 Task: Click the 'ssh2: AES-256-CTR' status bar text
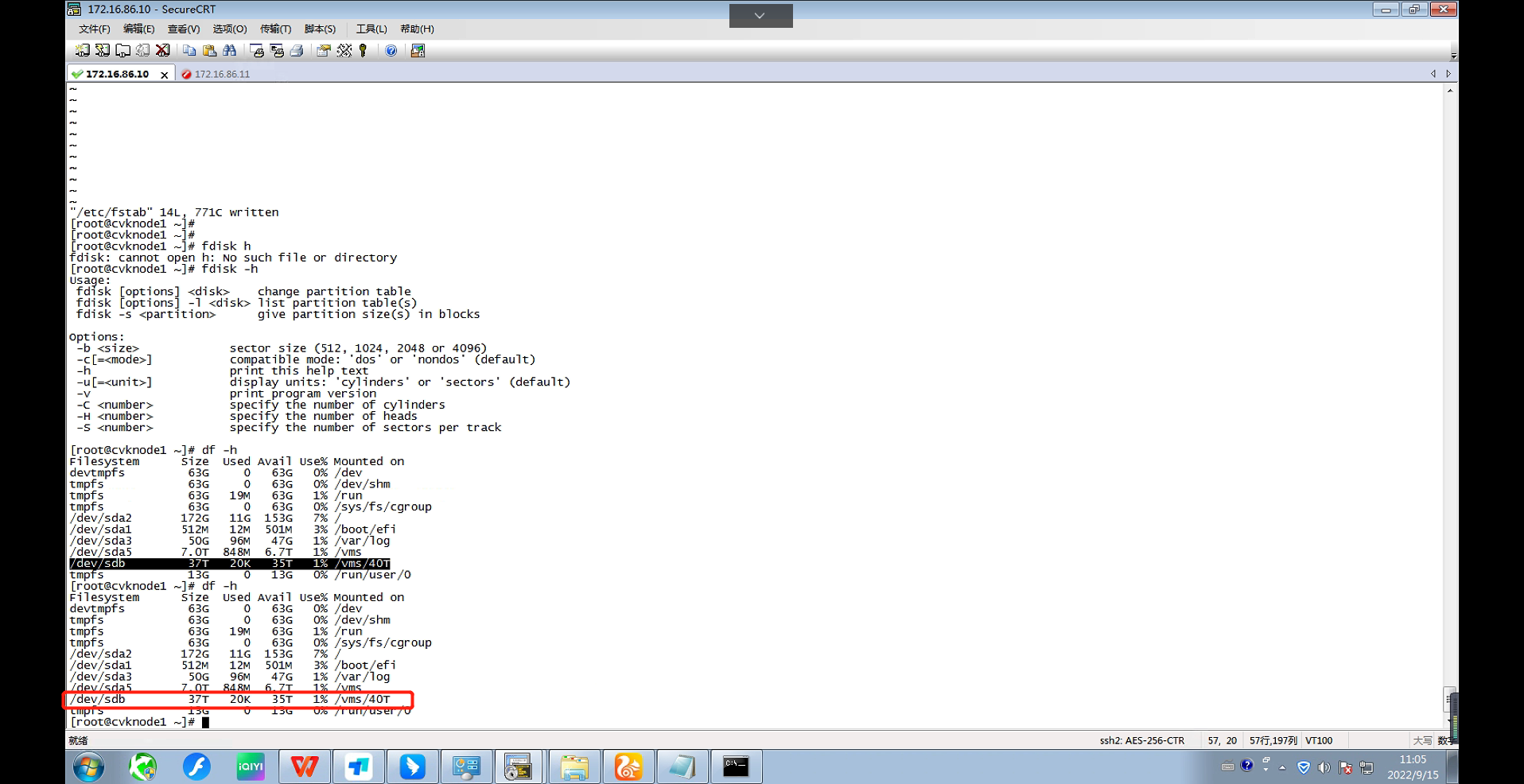click(1142, 741)
